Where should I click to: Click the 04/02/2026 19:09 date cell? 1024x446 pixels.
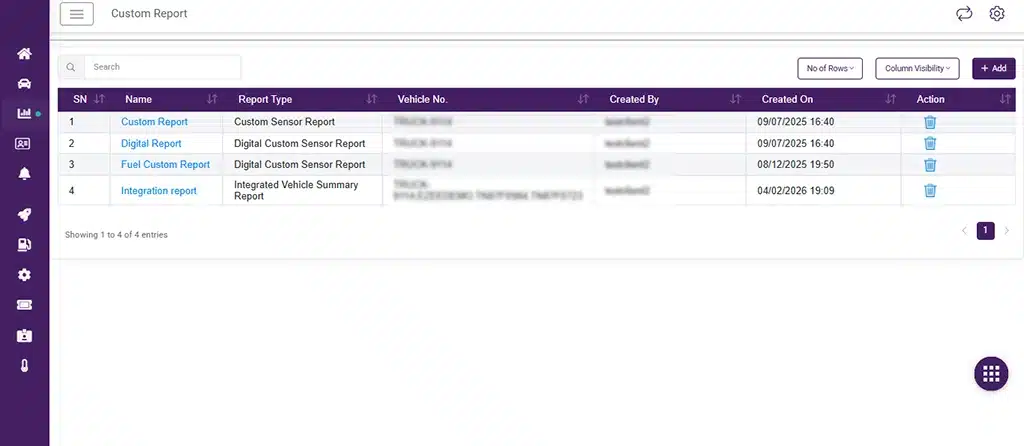coord(795,191)
